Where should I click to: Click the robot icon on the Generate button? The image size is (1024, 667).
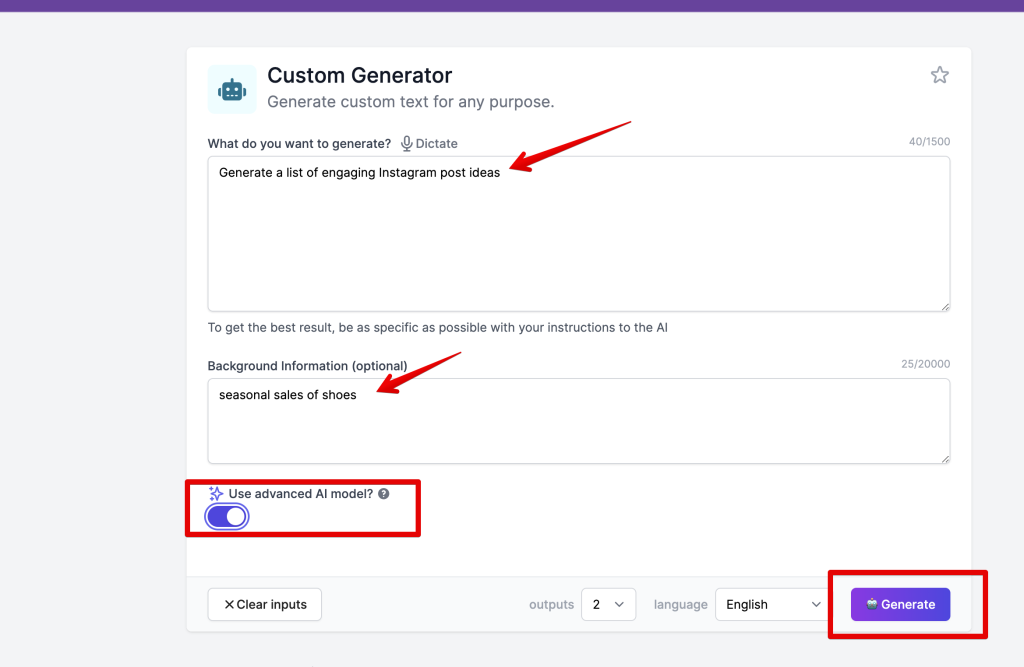[x=872, y=604]
